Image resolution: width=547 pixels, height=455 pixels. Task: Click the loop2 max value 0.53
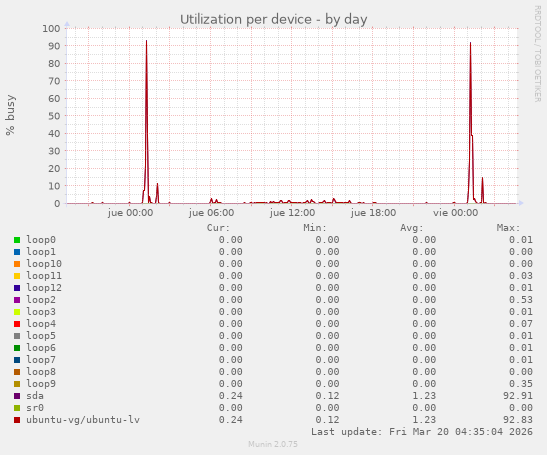[521, 300]
